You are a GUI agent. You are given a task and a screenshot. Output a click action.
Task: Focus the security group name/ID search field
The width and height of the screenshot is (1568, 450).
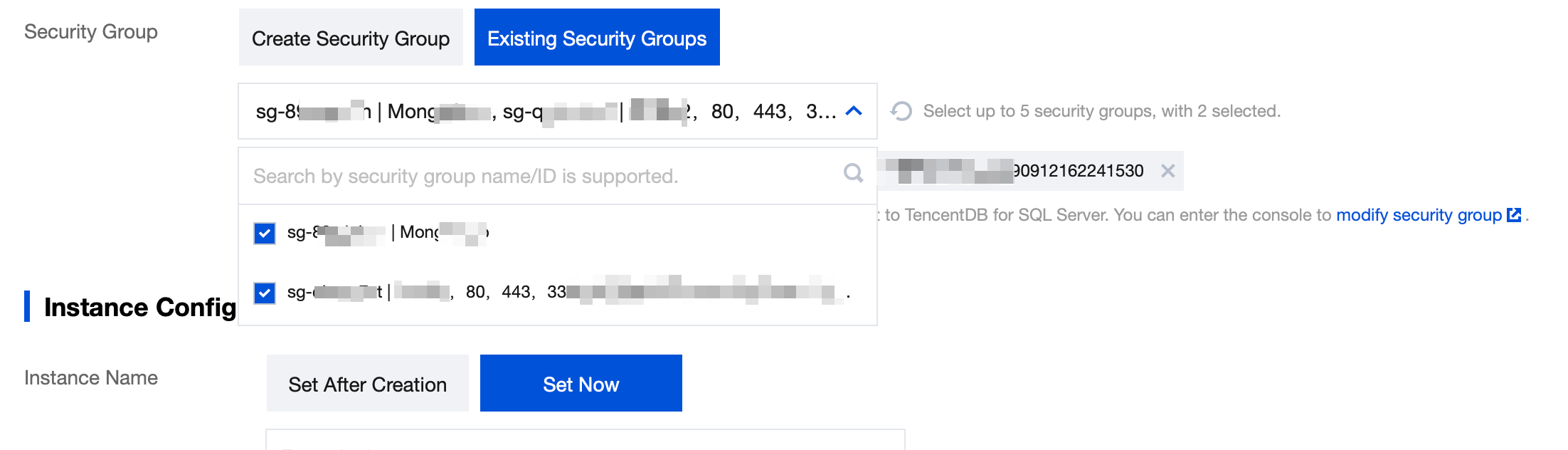541,176
